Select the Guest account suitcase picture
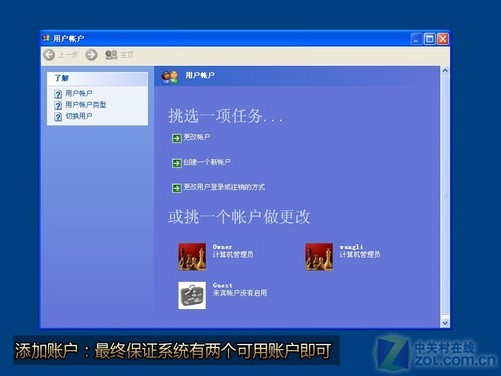The image size is (501, 376). point(192,295)
